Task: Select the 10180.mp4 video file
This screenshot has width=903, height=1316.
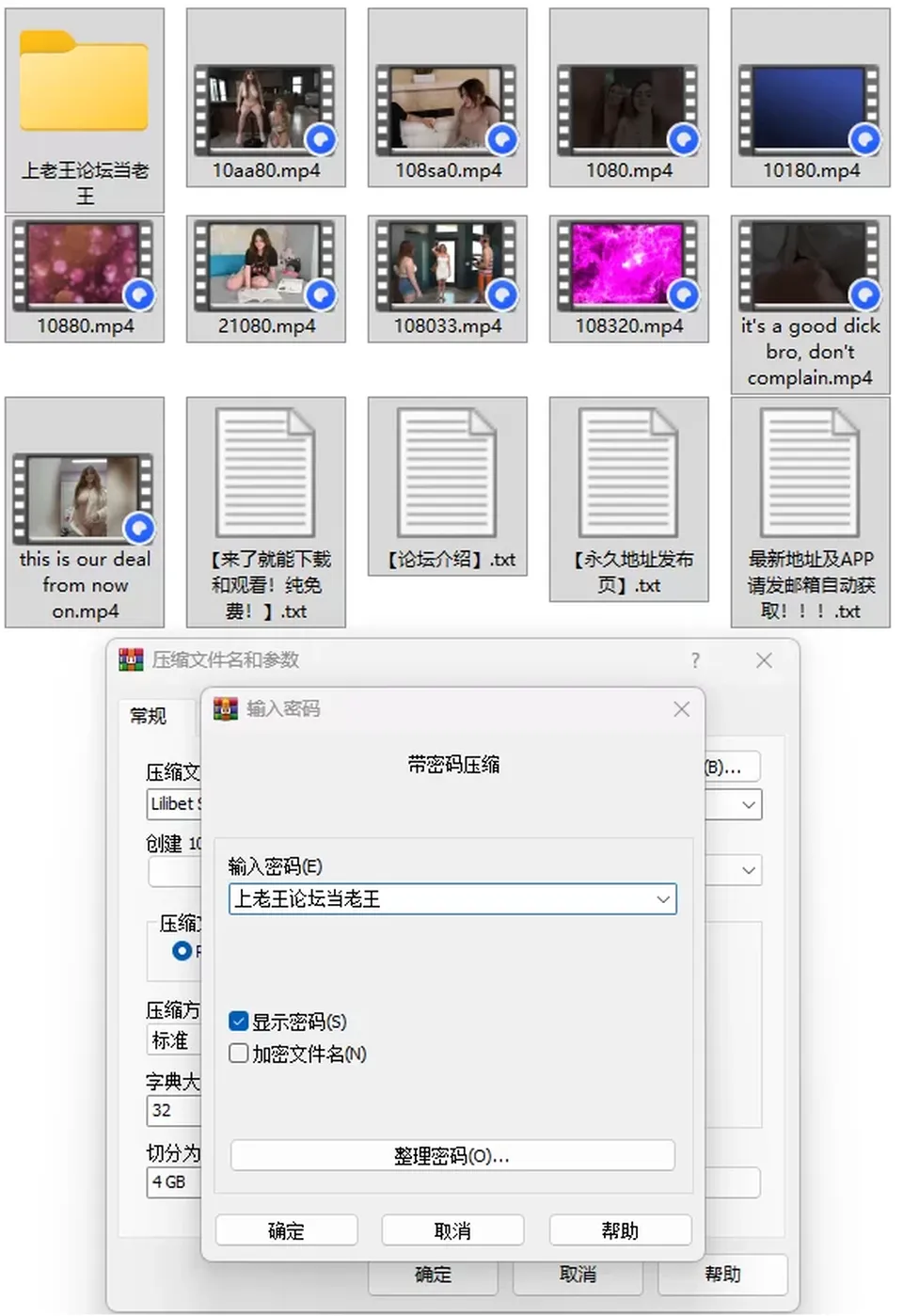Action: click(x=810, y=98)
